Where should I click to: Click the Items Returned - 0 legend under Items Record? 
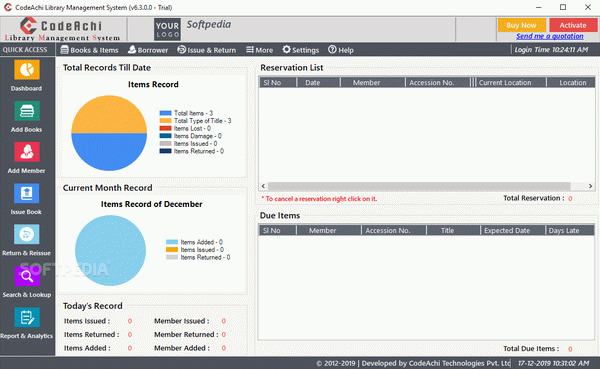click(192, 152)
